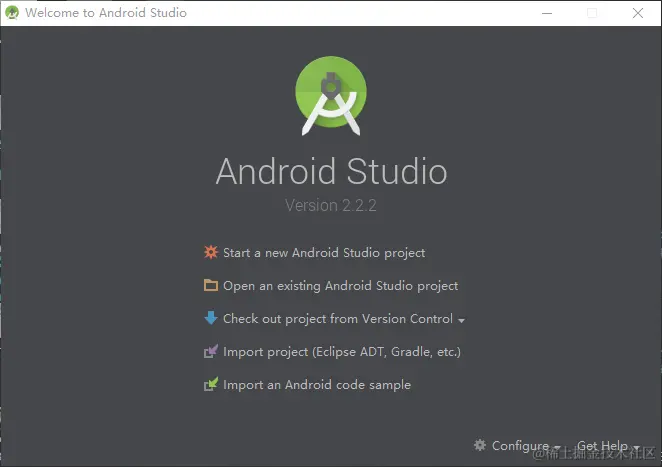Close the Welcome to Android Studio window
The image size is (662, 467).
coord(638,13)
